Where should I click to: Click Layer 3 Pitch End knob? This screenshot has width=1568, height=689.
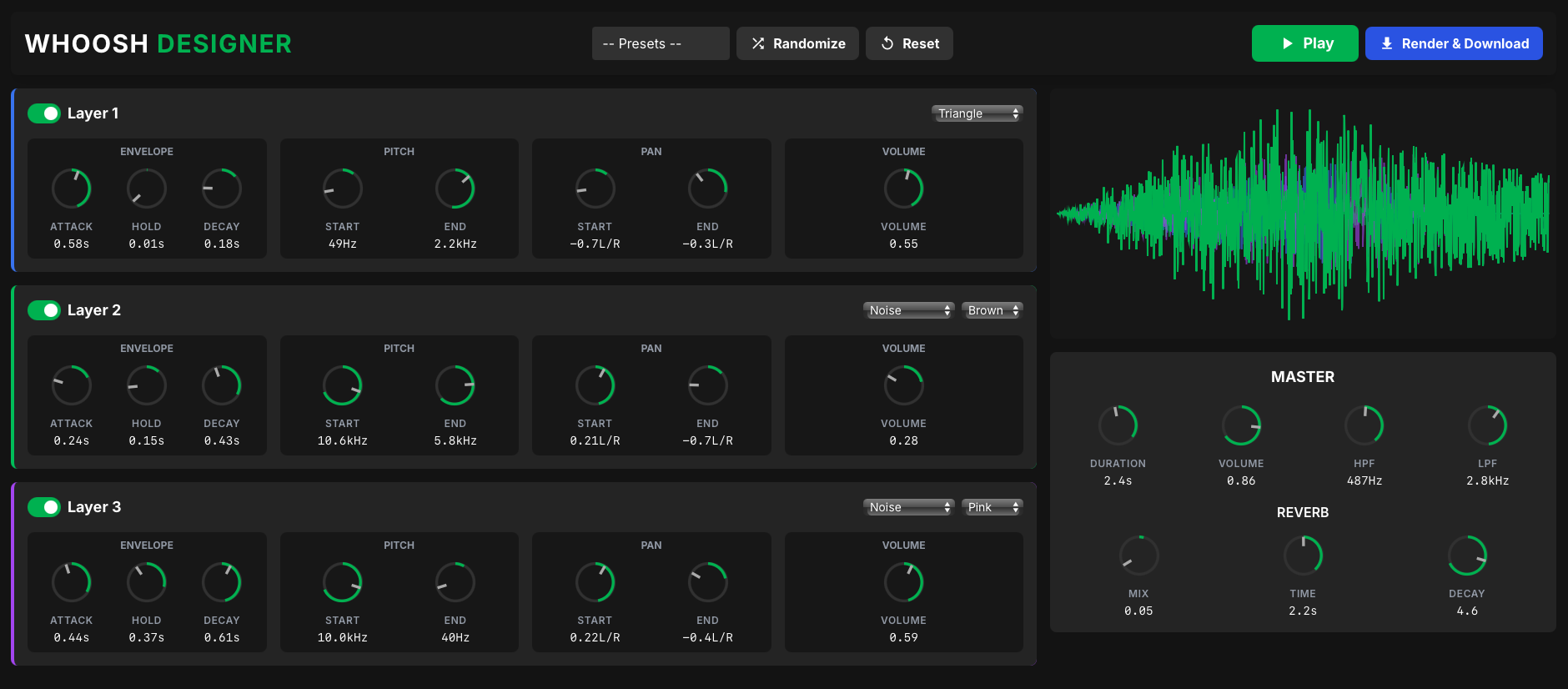(455, 582)
